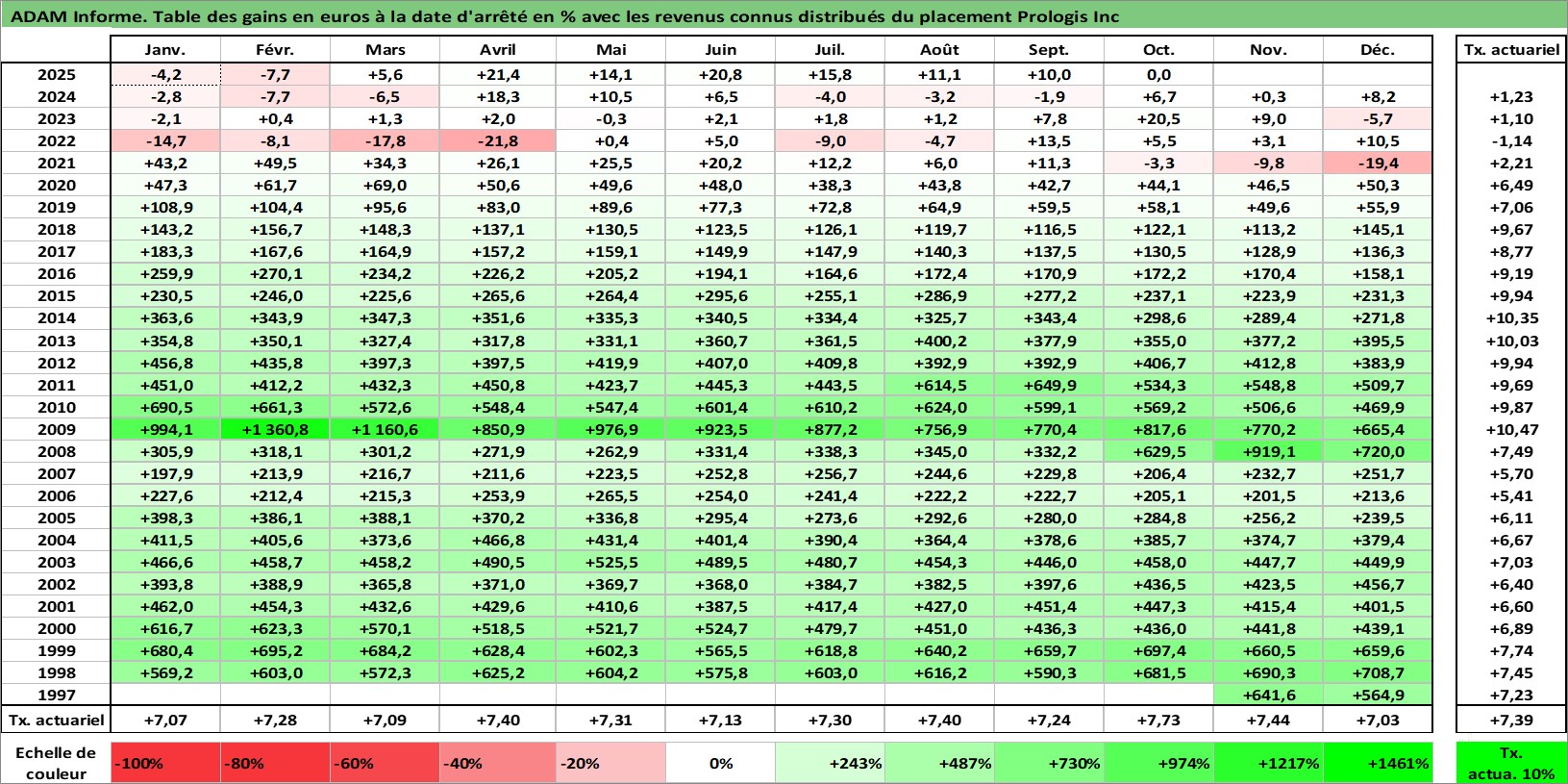1568x784 pixels.
Task: Click the +21,4 cell for Avril 2025
Action: [x=498, y=75]
